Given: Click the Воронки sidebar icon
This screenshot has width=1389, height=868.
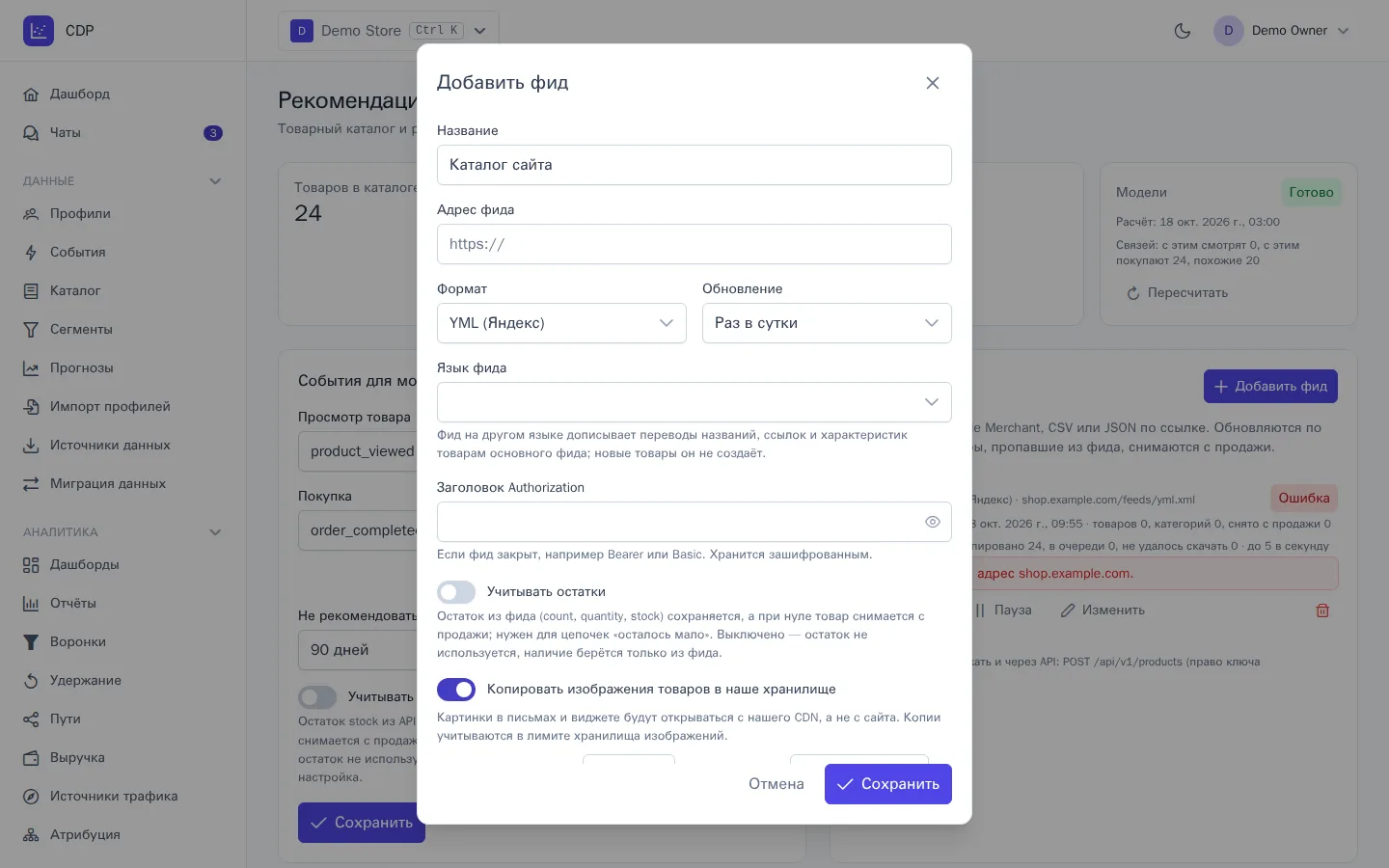Looking at the screenshot, I should [31, 642].
